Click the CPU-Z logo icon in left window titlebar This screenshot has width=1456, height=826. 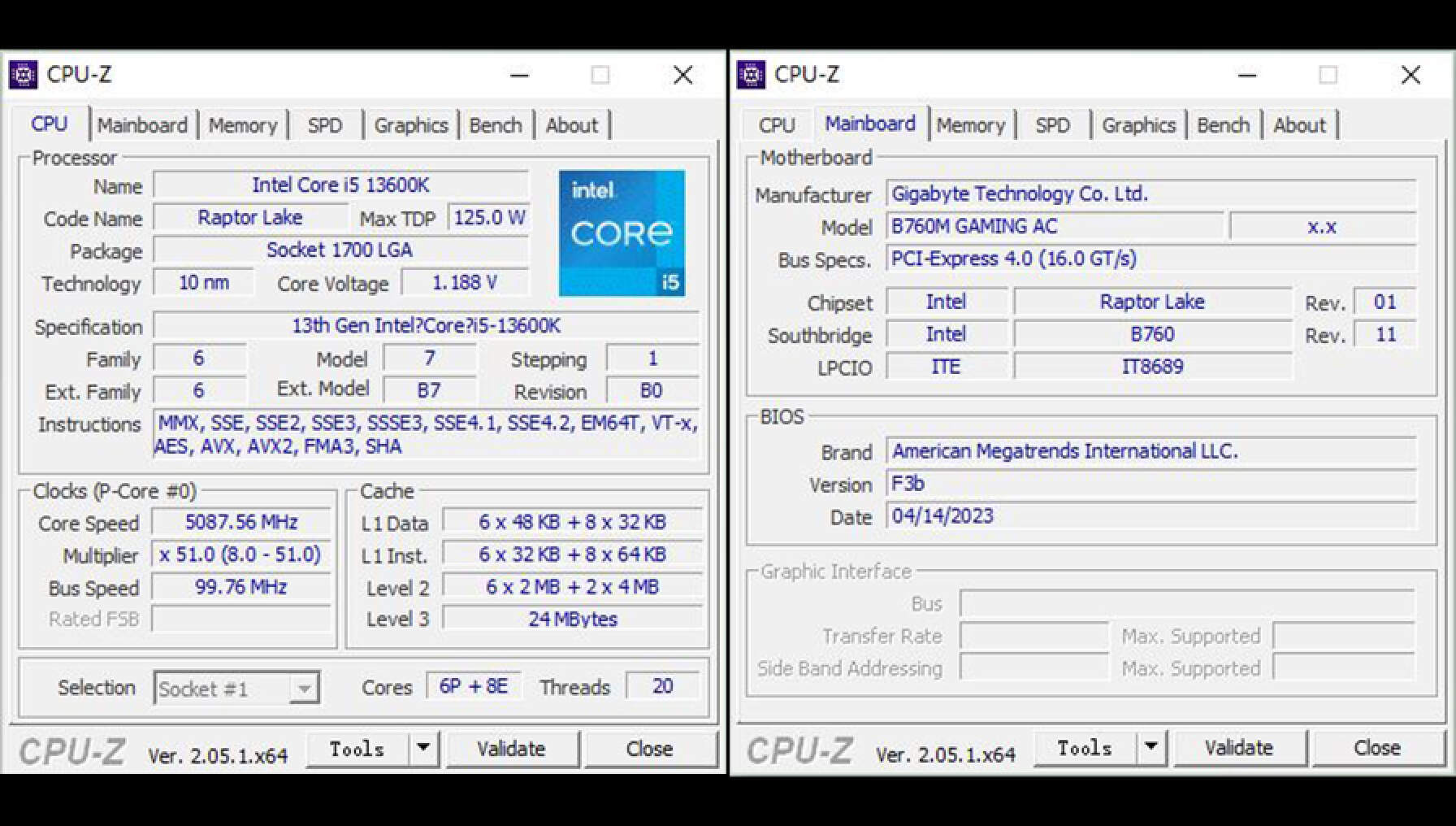point(23,75)
